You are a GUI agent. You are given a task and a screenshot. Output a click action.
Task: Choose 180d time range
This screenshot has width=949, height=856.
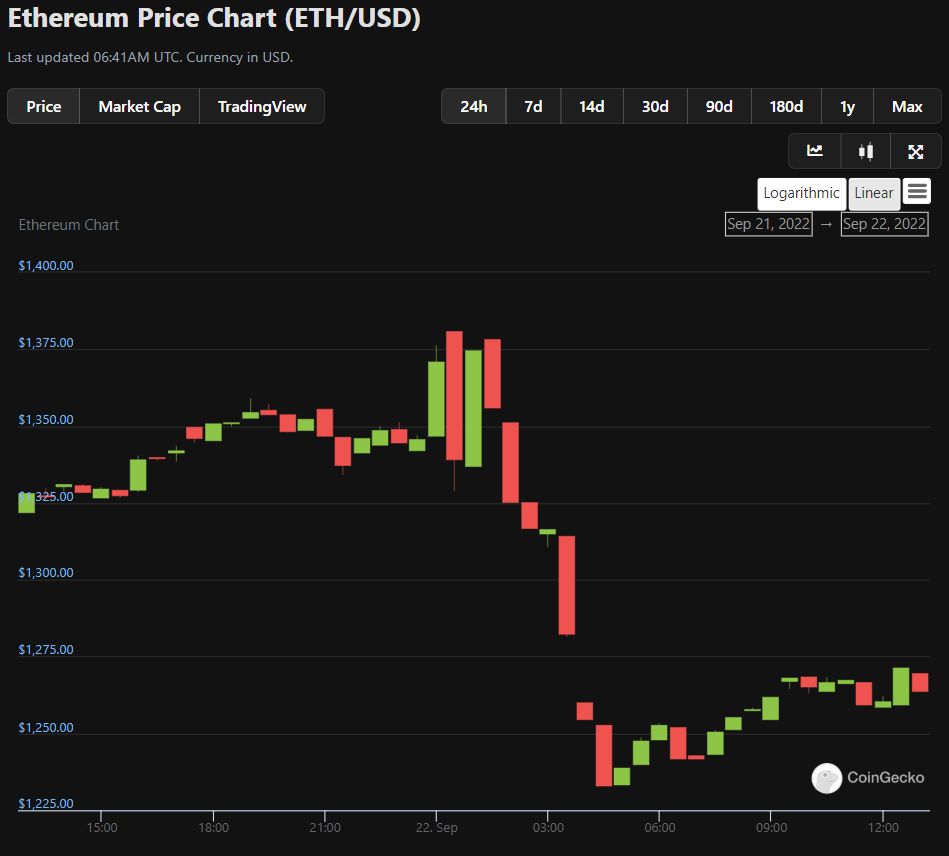point(786,107)
